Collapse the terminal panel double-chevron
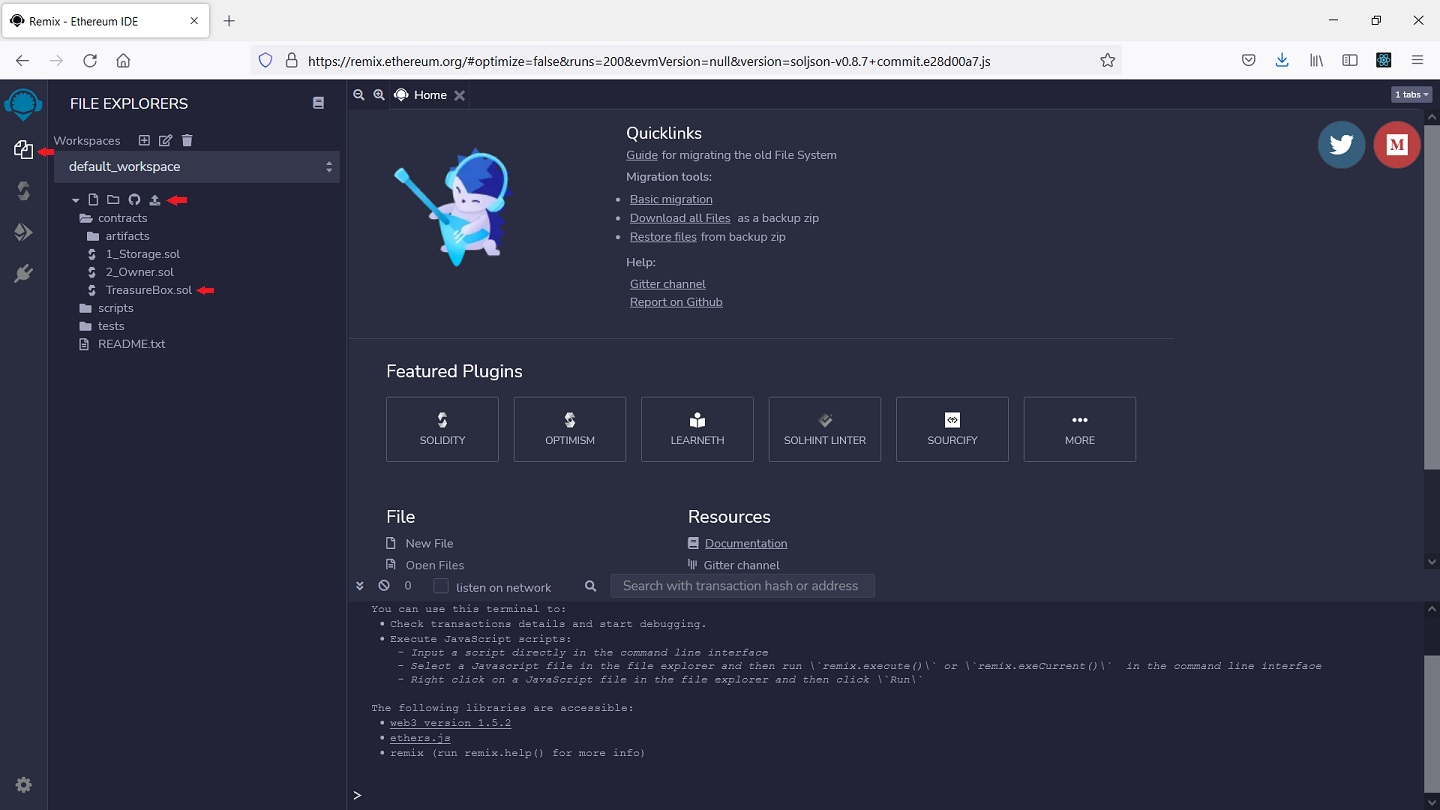This screenshot has width=1440, height=810. [x=360, y=586]
